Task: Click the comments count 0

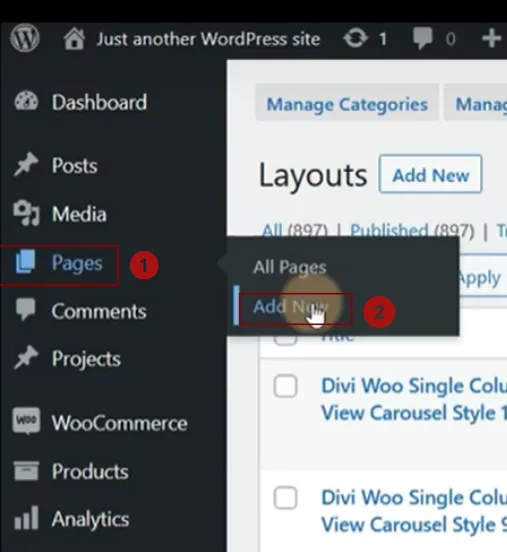Action: point(450,39)
